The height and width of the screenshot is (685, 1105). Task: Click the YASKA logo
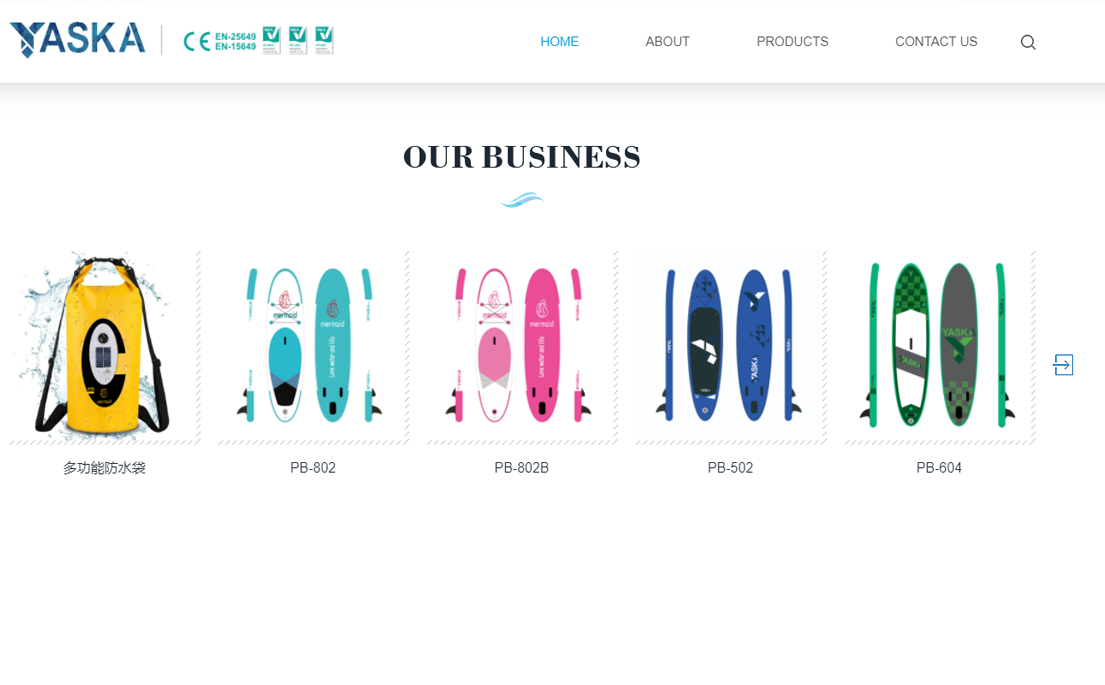coord(78,39)
